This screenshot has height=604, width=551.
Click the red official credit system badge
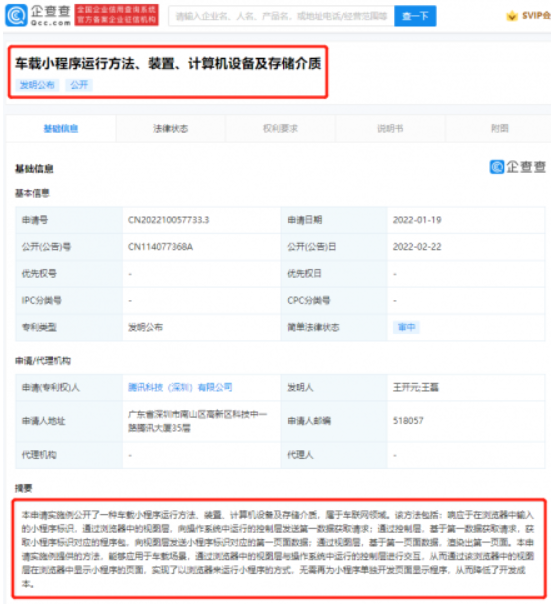tap(116, 15)
